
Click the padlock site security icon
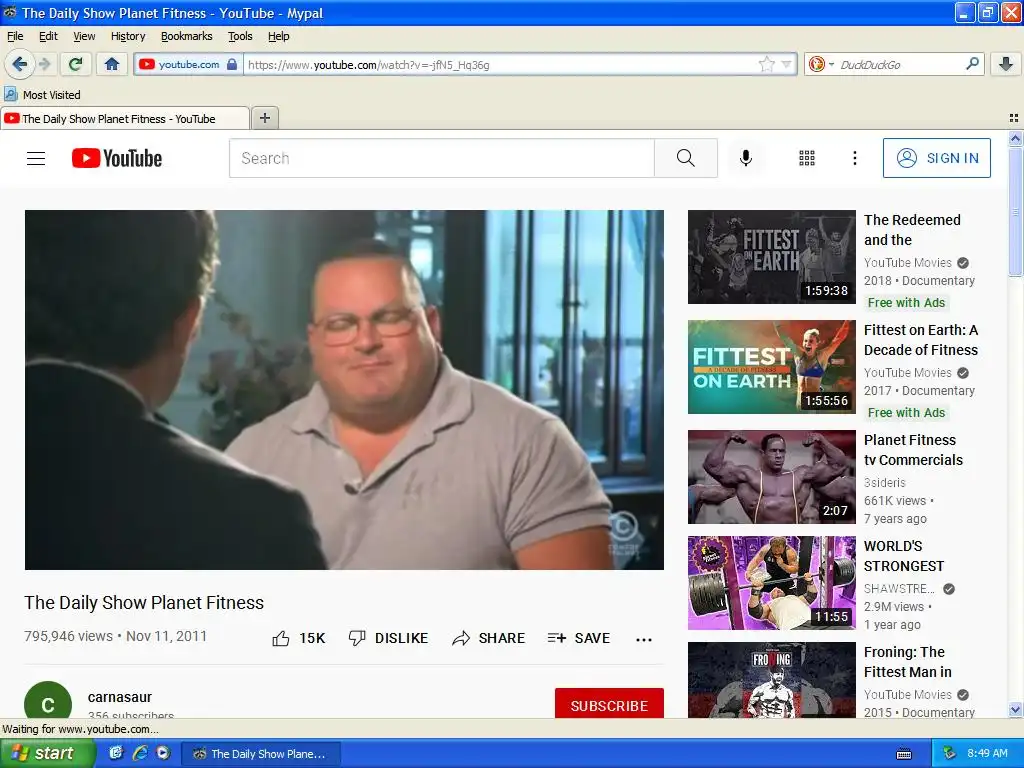[x=232, y=64]
